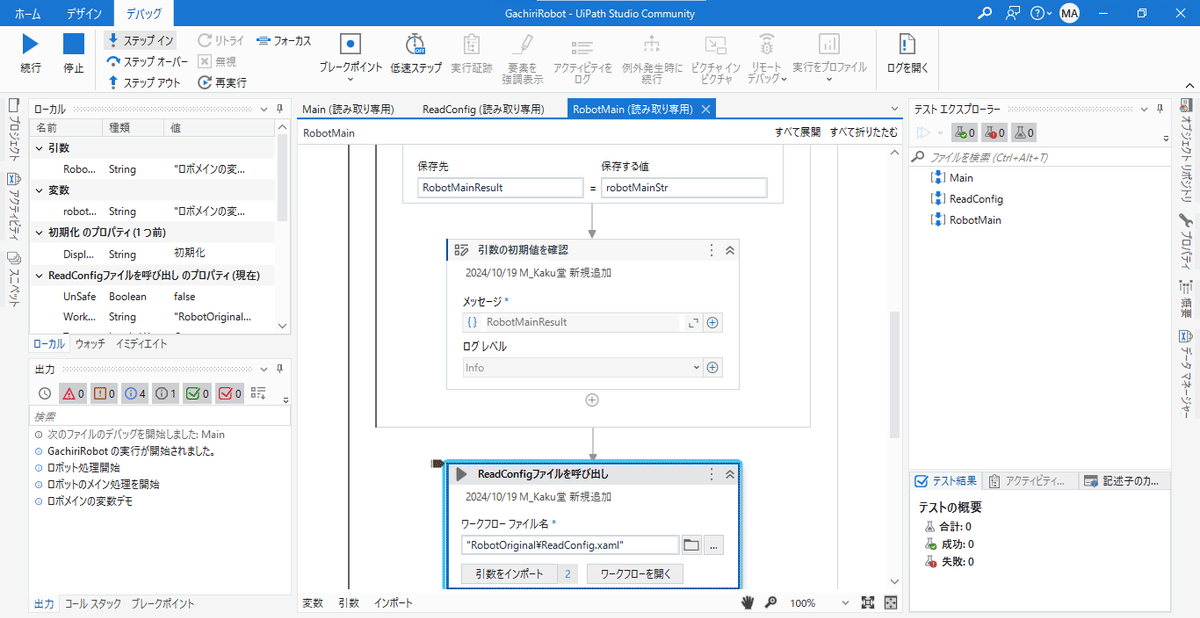Open options menu of ReadConfigファイルを呼び出し activity
The width and height of the screenshot is (1200, 618).
point(712,474)
